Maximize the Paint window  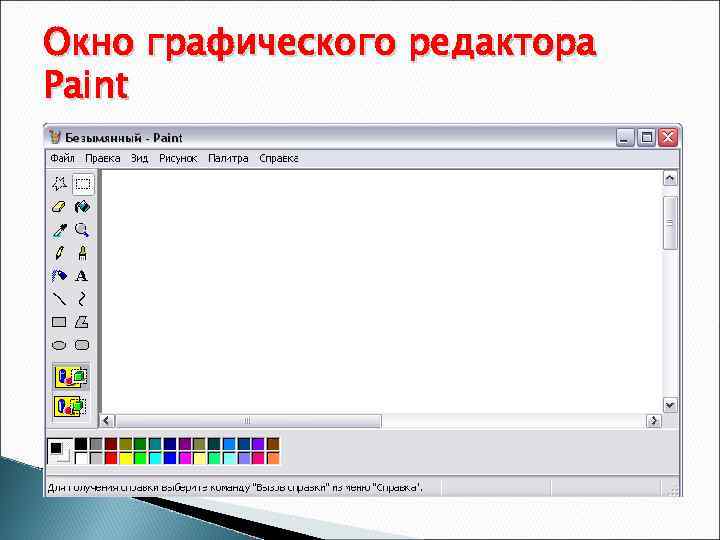click(x=647, y=137)
